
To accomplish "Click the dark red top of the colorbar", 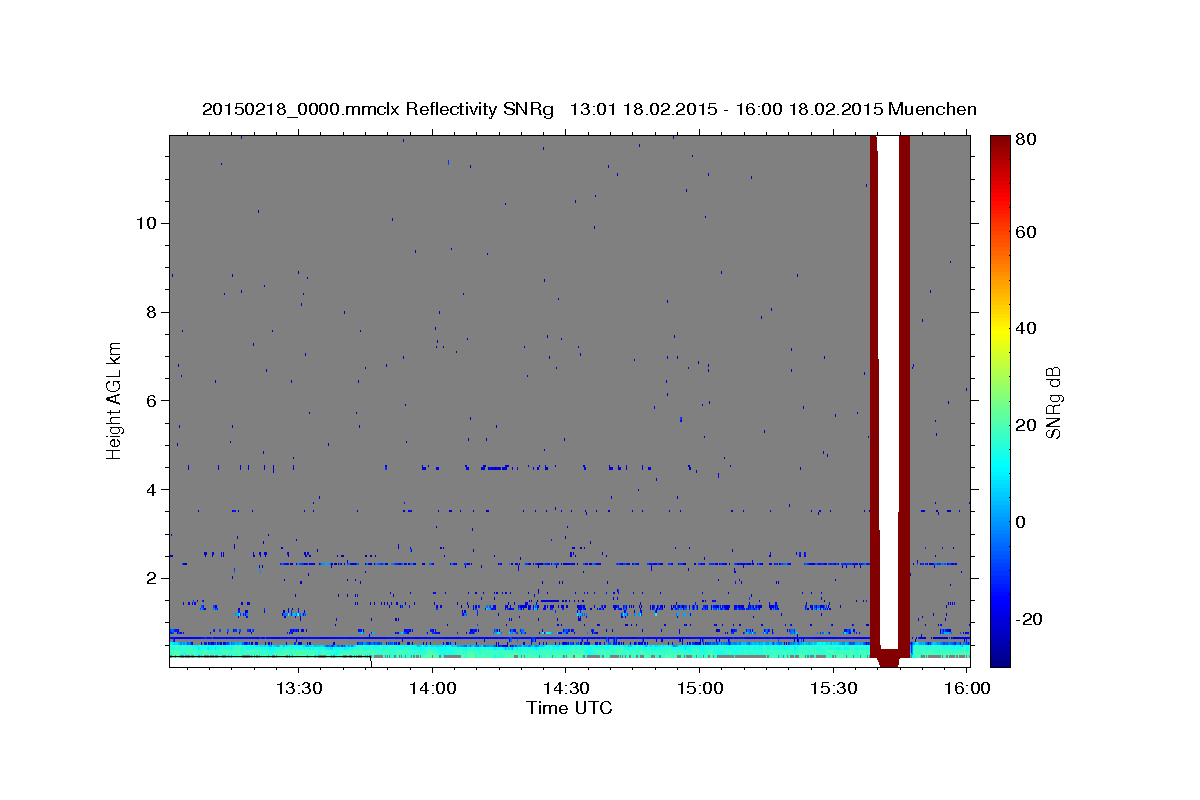I will [x=1000, y=148].
